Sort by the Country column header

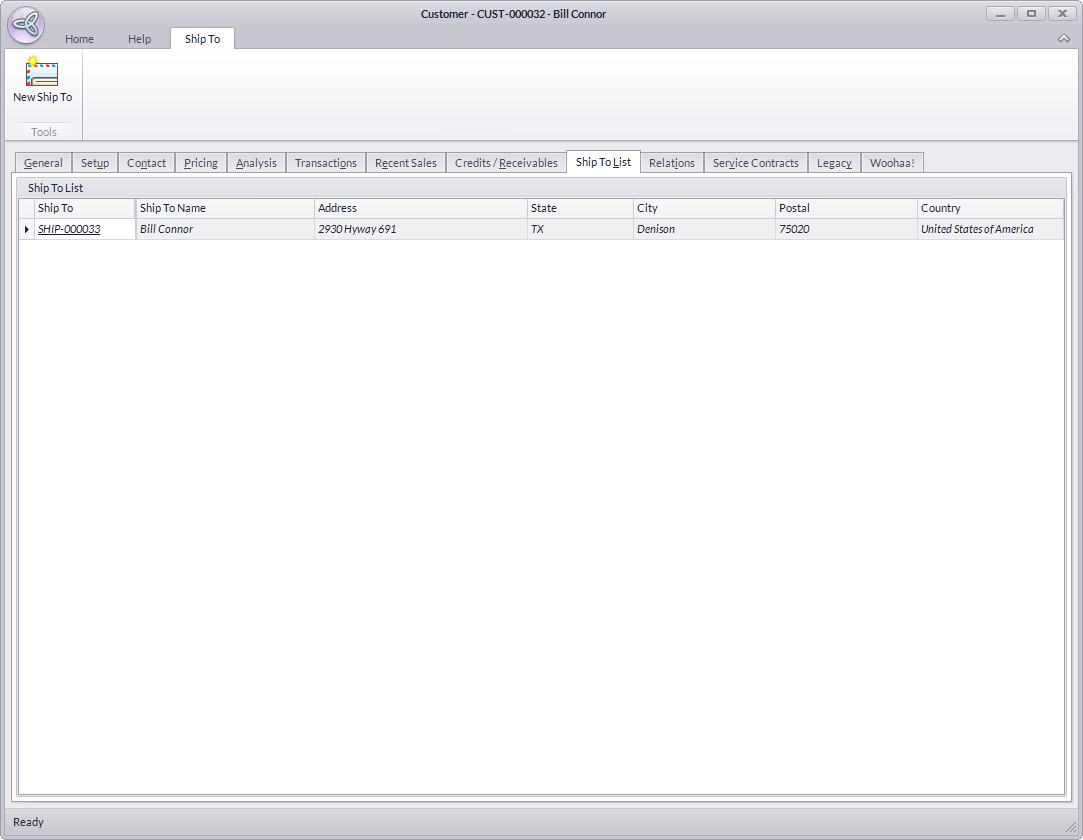[990, 208]
